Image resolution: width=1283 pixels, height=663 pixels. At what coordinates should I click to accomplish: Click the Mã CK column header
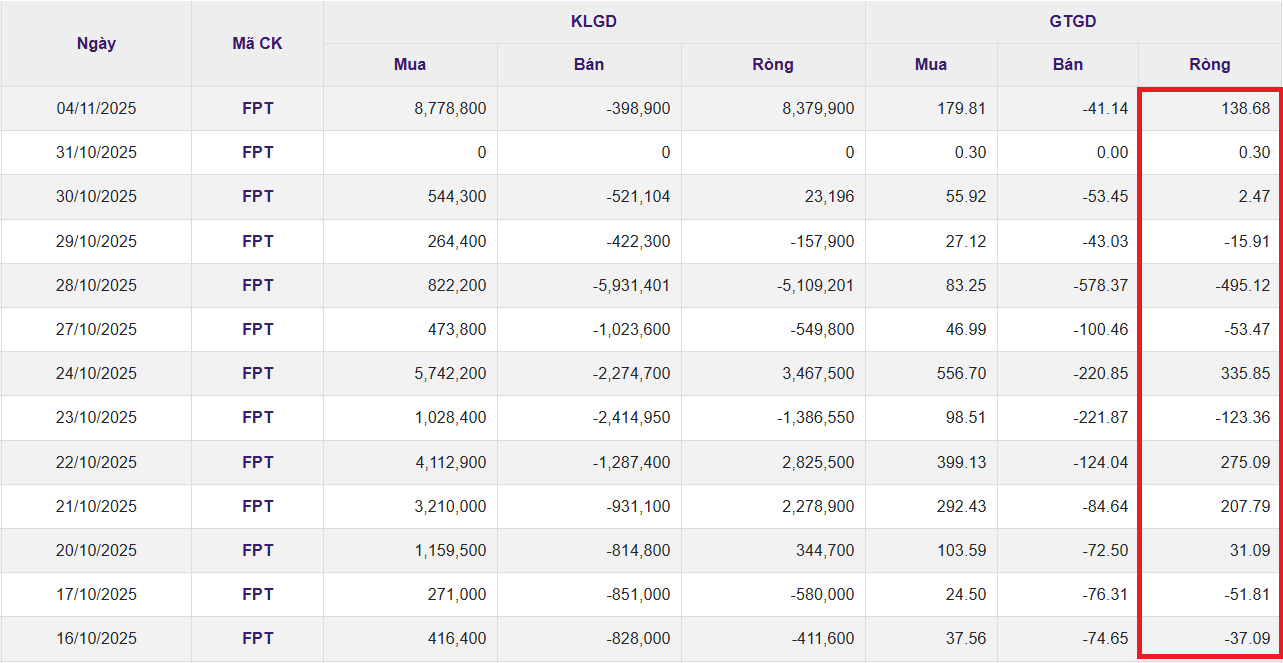click(257, 43)
